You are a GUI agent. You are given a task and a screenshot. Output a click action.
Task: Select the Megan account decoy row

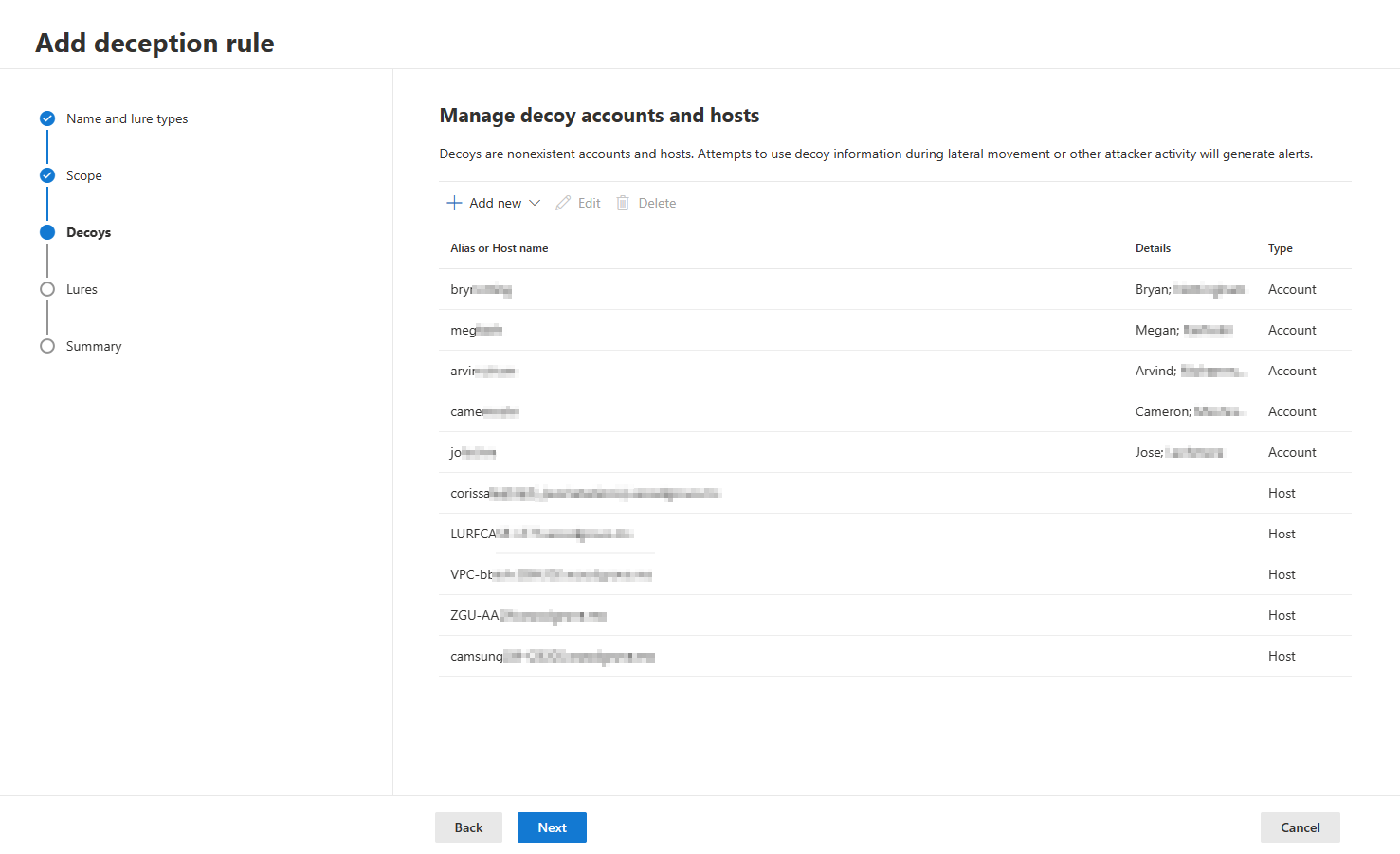895,330
